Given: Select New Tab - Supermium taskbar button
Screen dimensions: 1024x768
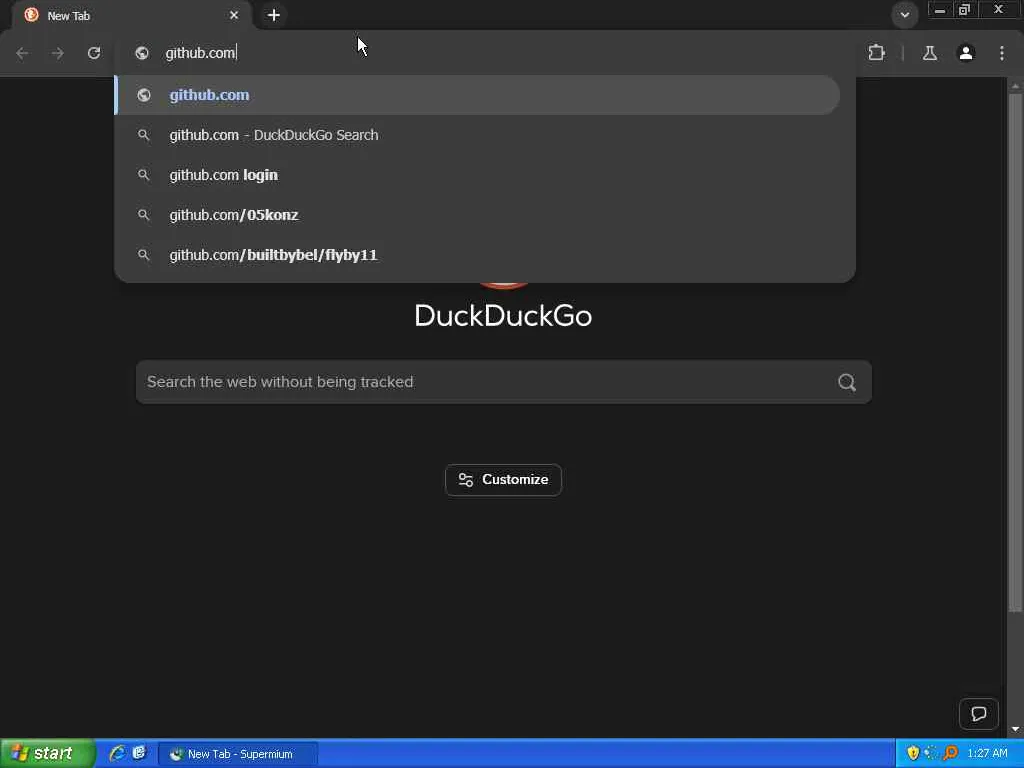Looking at the screenshot, I should point(238,754).
